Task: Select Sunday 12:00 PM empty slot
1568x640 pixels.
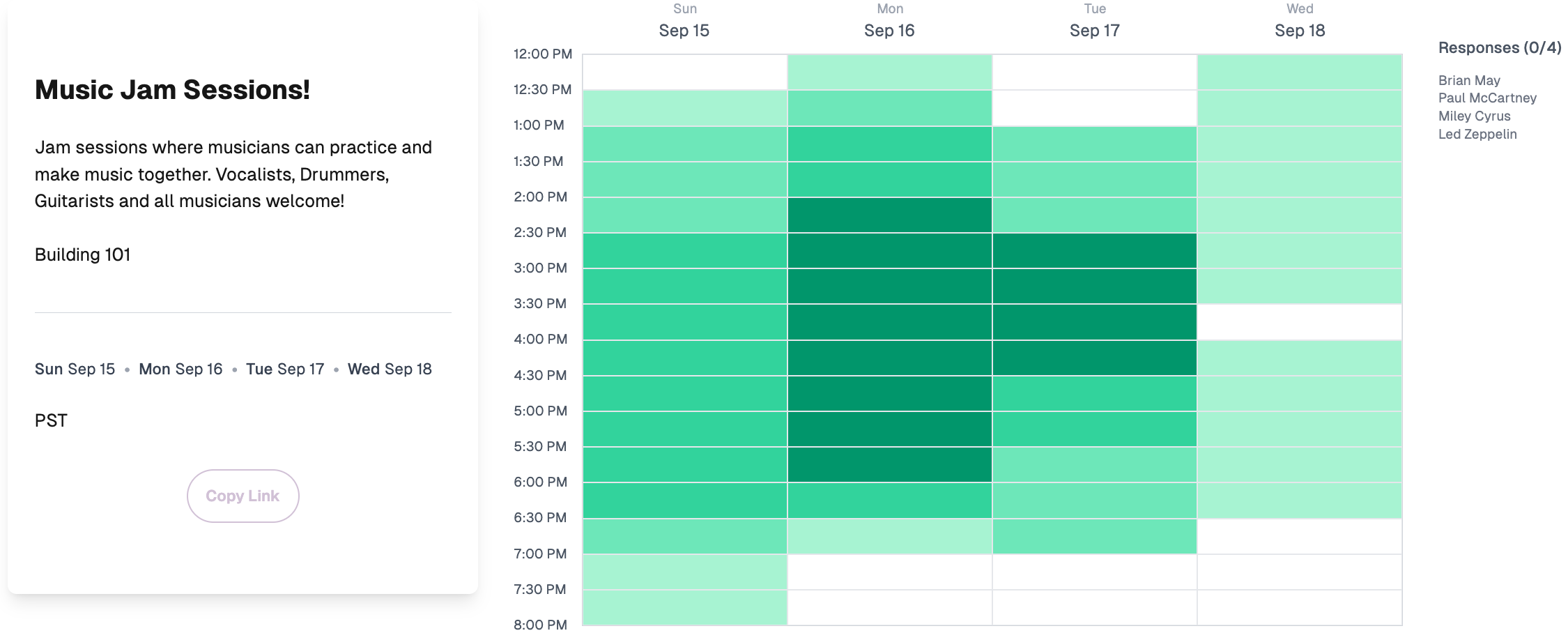Action: tap(684, 72)
